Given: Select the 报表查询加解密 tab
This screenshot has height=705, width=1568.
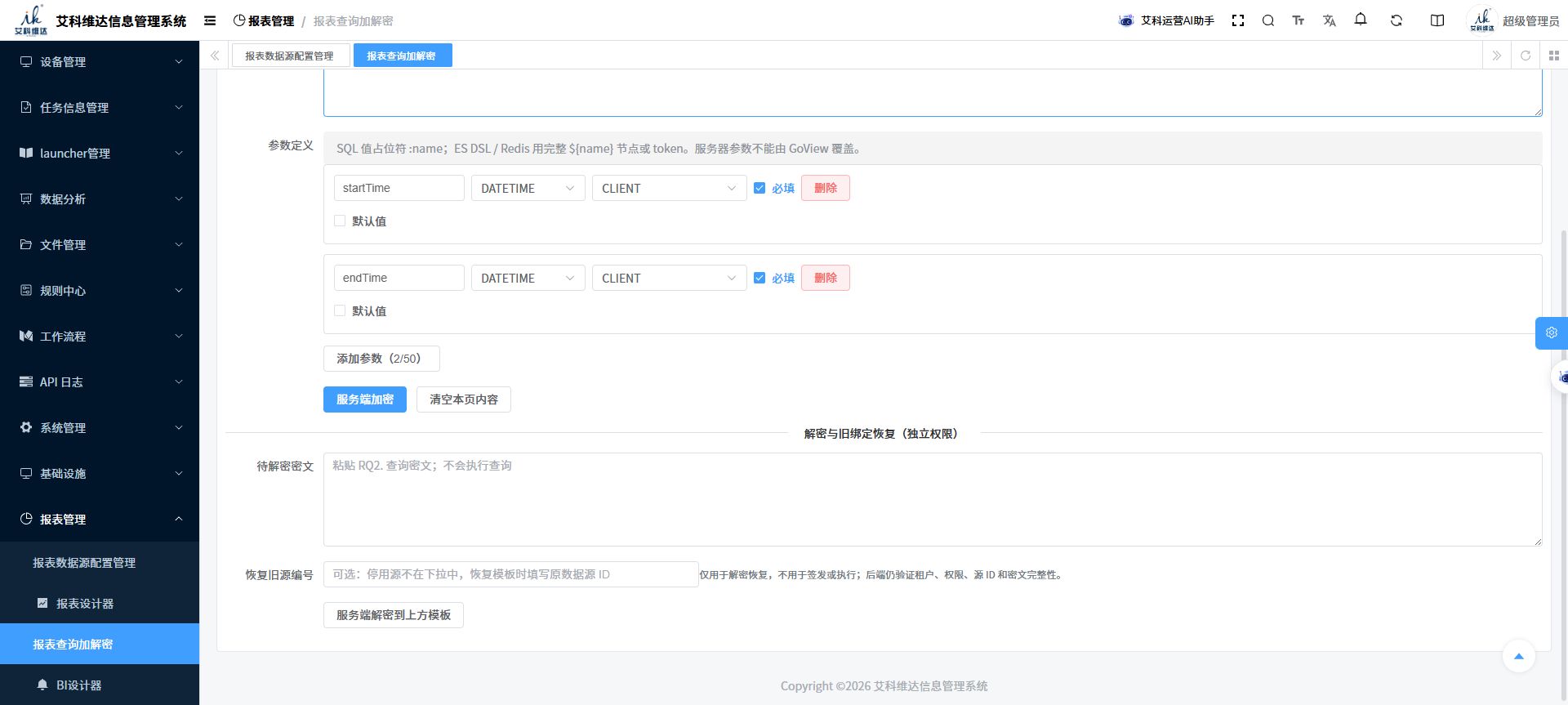Looking at the screenshot, I should click(x=402, y=56).
